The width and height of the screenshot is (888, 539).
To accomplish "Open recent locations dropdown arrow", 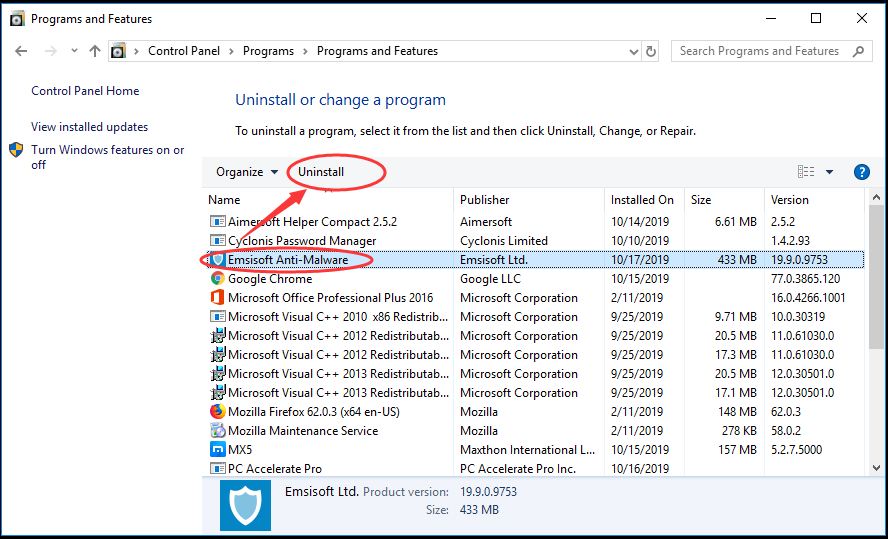I will (x=74, y=51).
